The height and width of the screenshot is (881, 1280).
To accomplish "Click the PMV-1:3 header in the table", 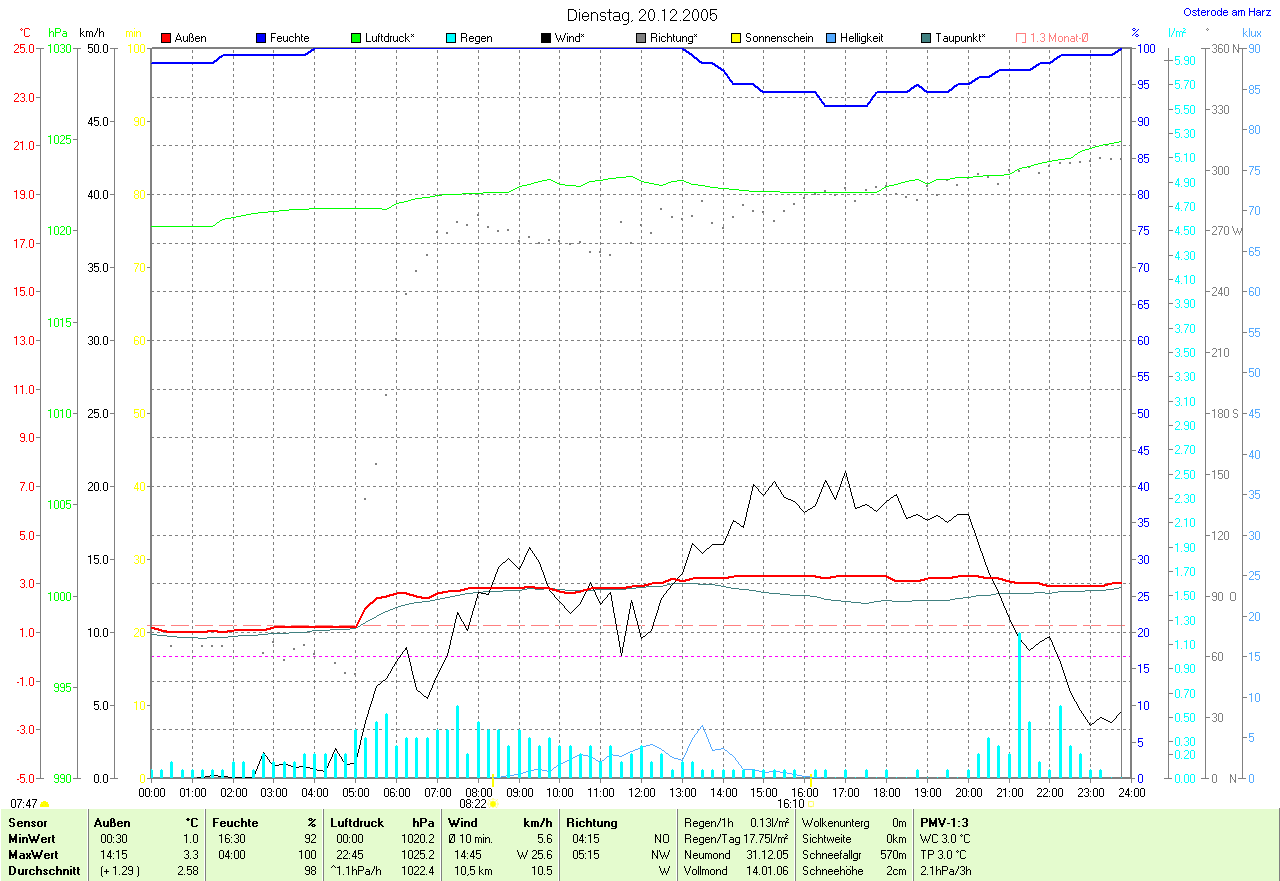I will pos(944,822).
